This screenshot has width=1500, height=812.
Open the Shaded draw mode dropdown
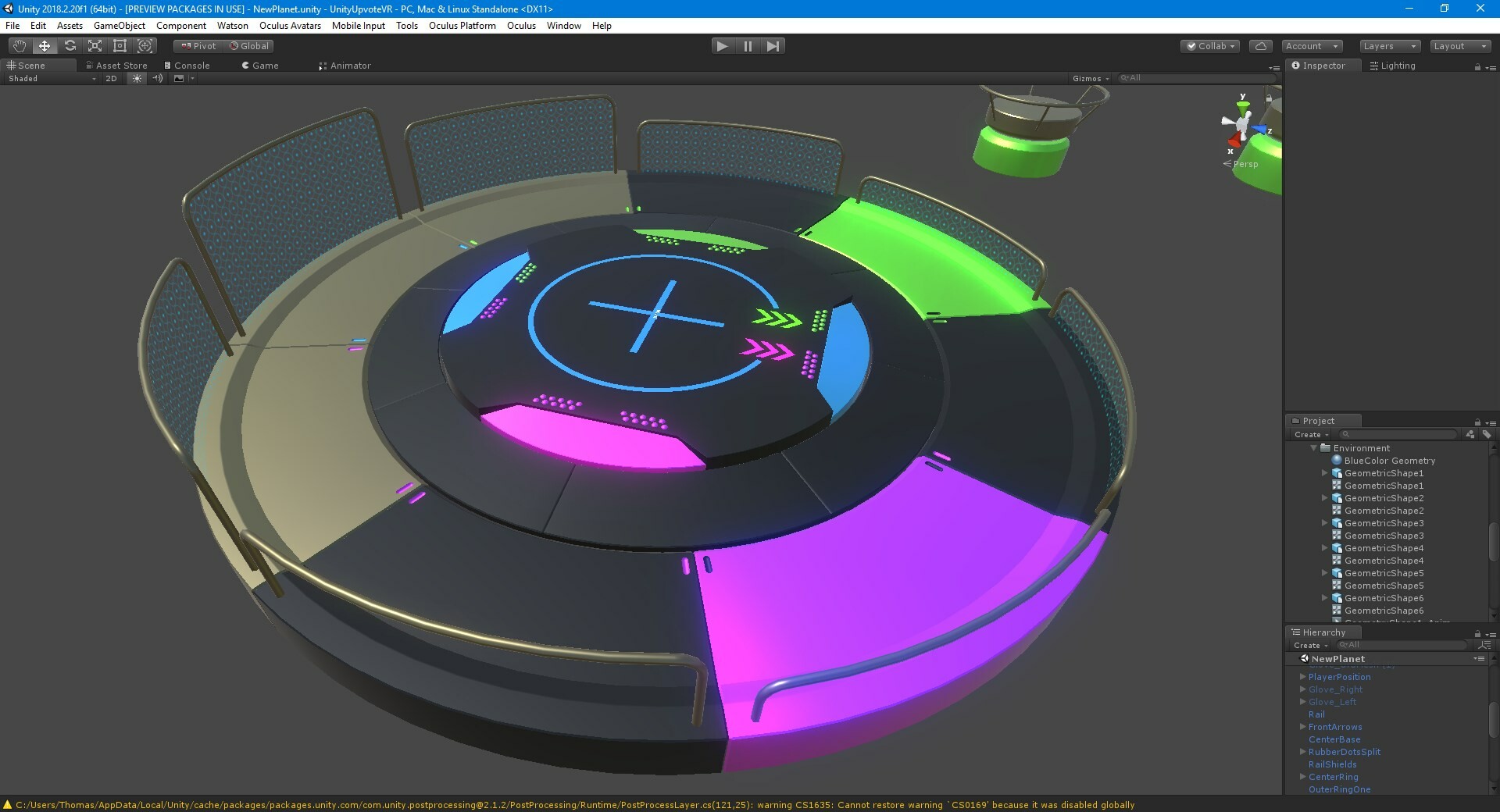[47, 78]
